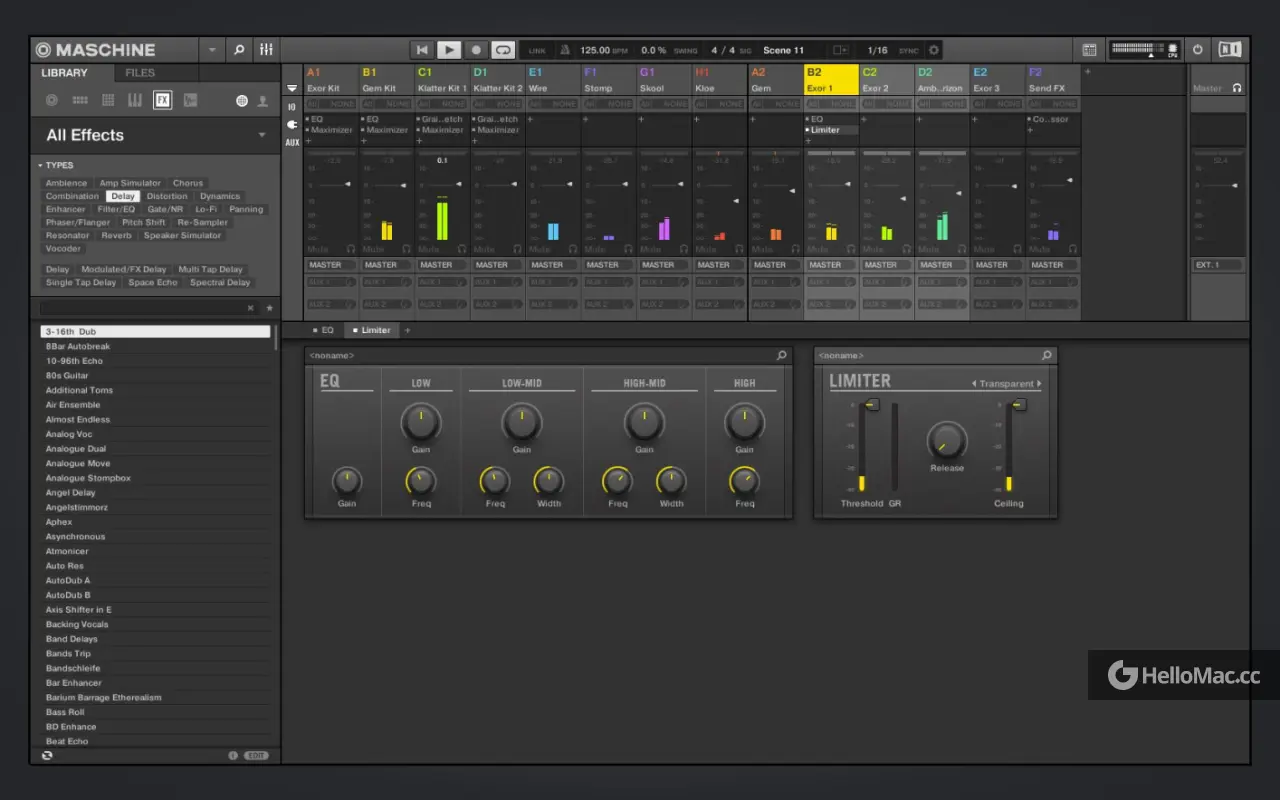This screenshot has height=800, width=1280.
Task: Click the Play button in transport
Action: (x=449, y=50)
